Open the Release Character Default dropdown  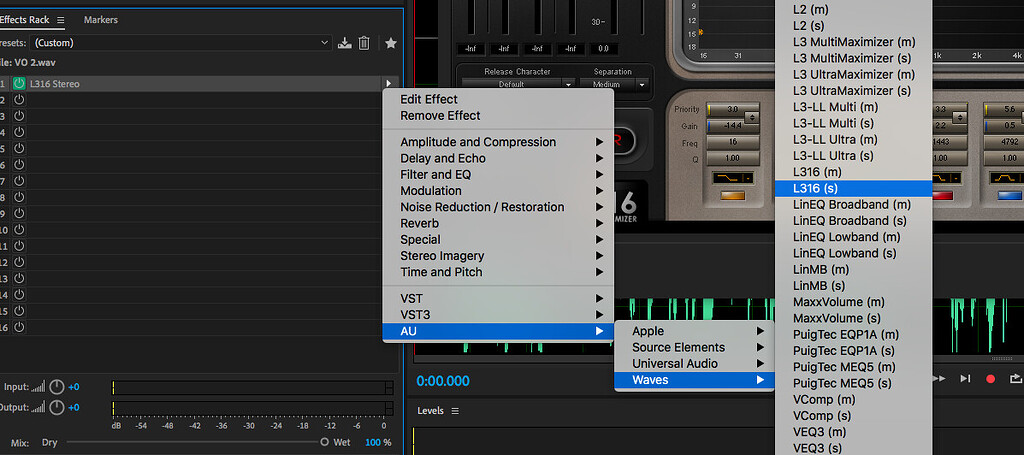pos(518,85)
